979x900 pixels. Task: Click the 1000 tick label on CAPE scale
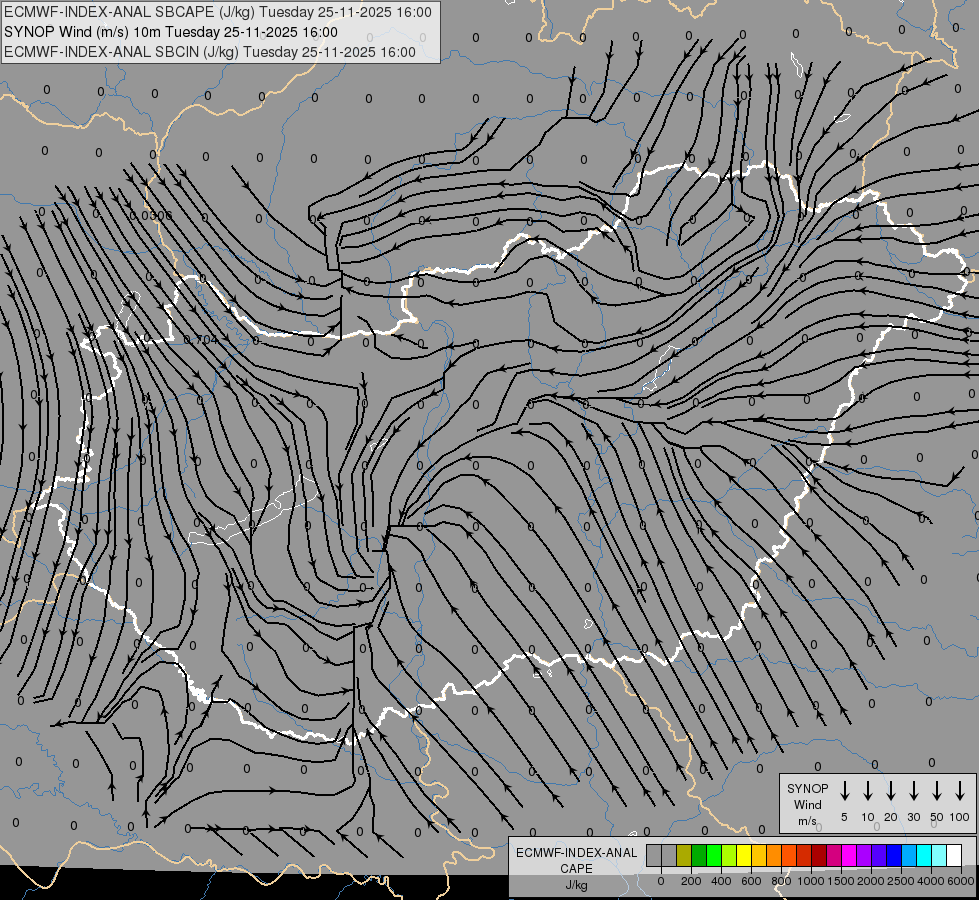click(811, 881)
